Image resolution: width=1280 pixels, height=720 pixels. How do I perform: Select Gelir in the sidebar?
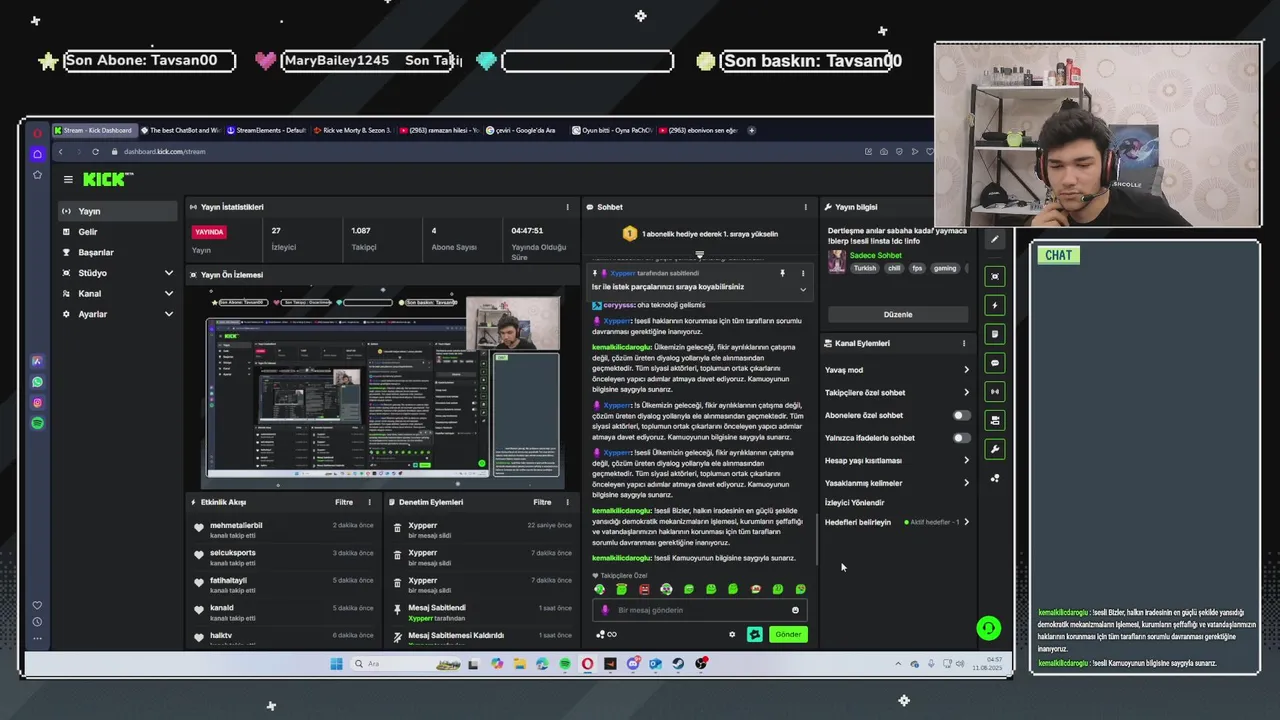117,232
